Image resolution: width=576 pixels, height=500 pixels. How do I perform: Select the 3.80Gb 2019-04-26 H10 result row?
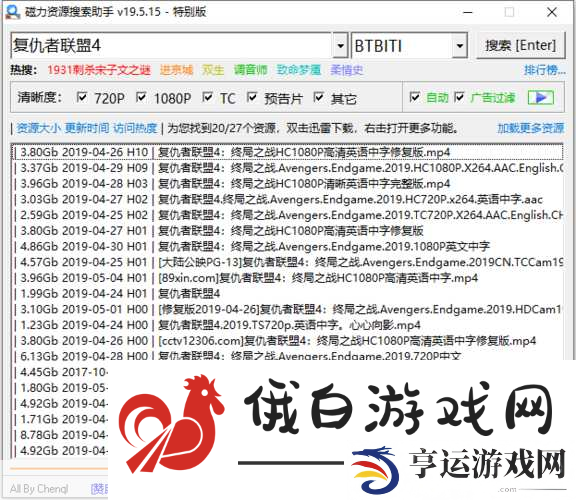[x=288, y=152]
